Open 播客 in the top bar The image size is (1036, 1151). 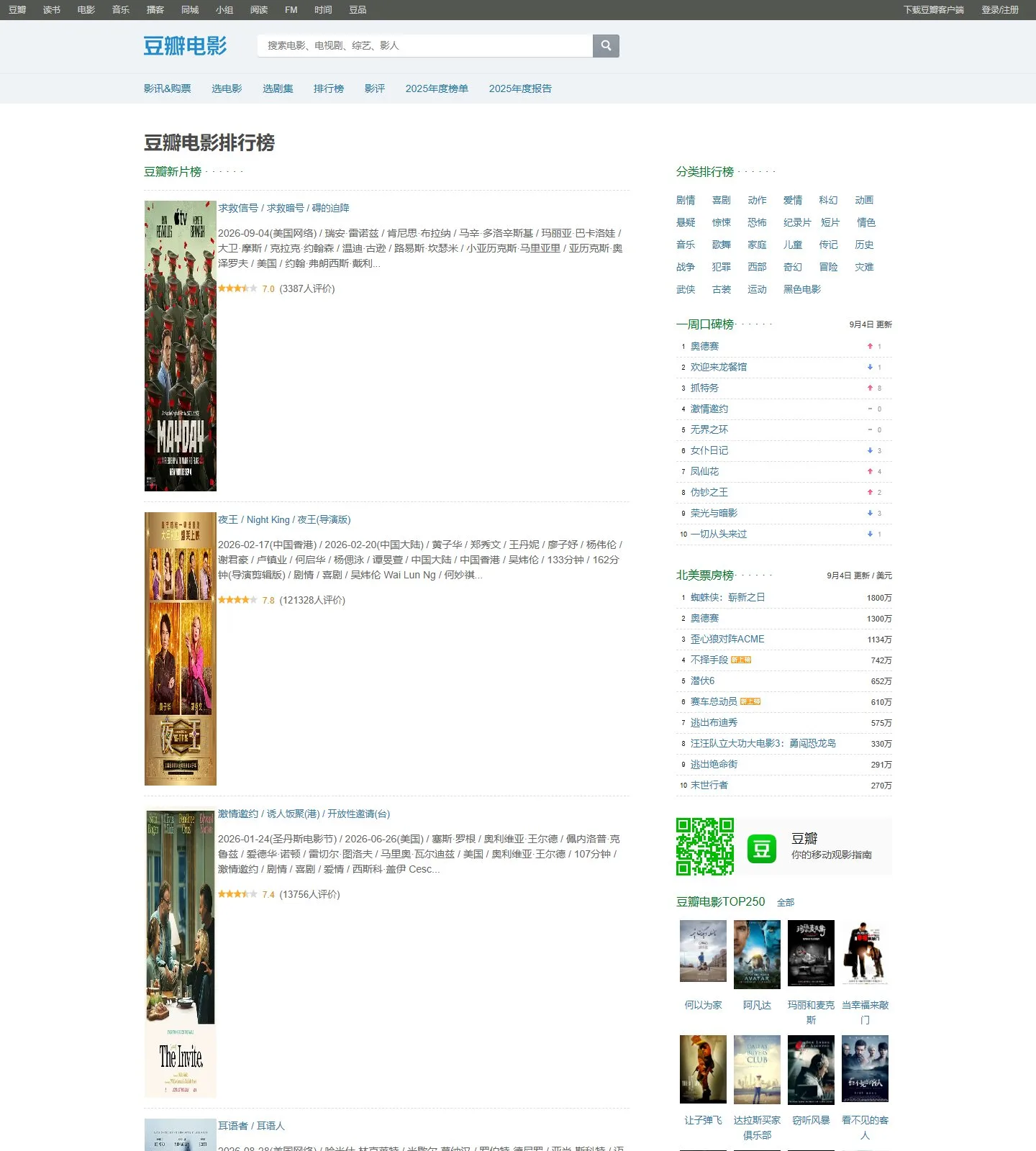point(155,10)
